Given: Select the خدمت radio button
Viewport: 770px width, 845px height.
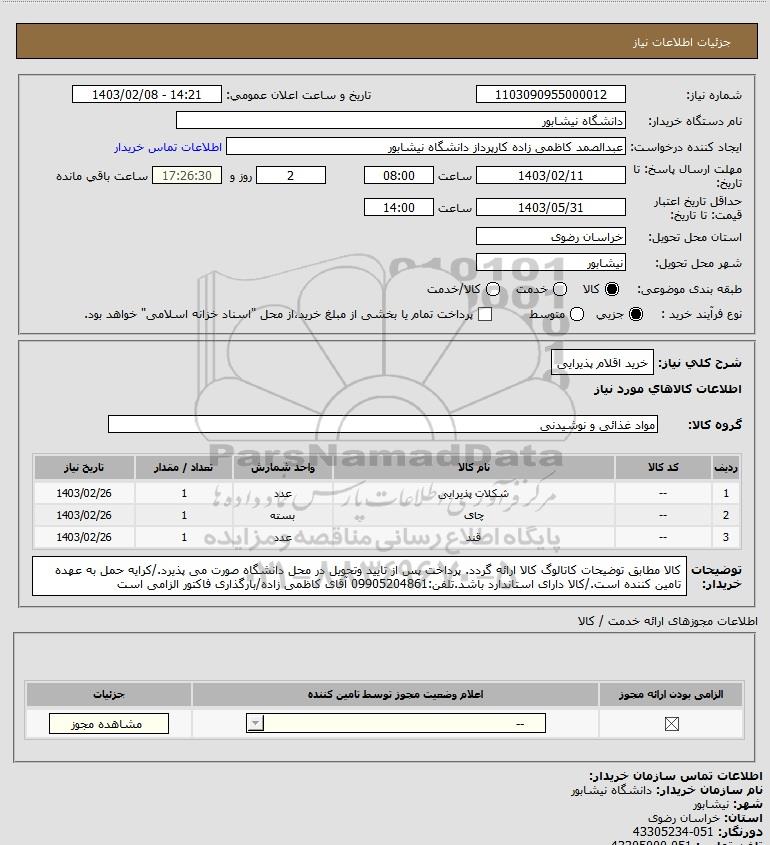Looking at the screenshot, I should (560, 289).
